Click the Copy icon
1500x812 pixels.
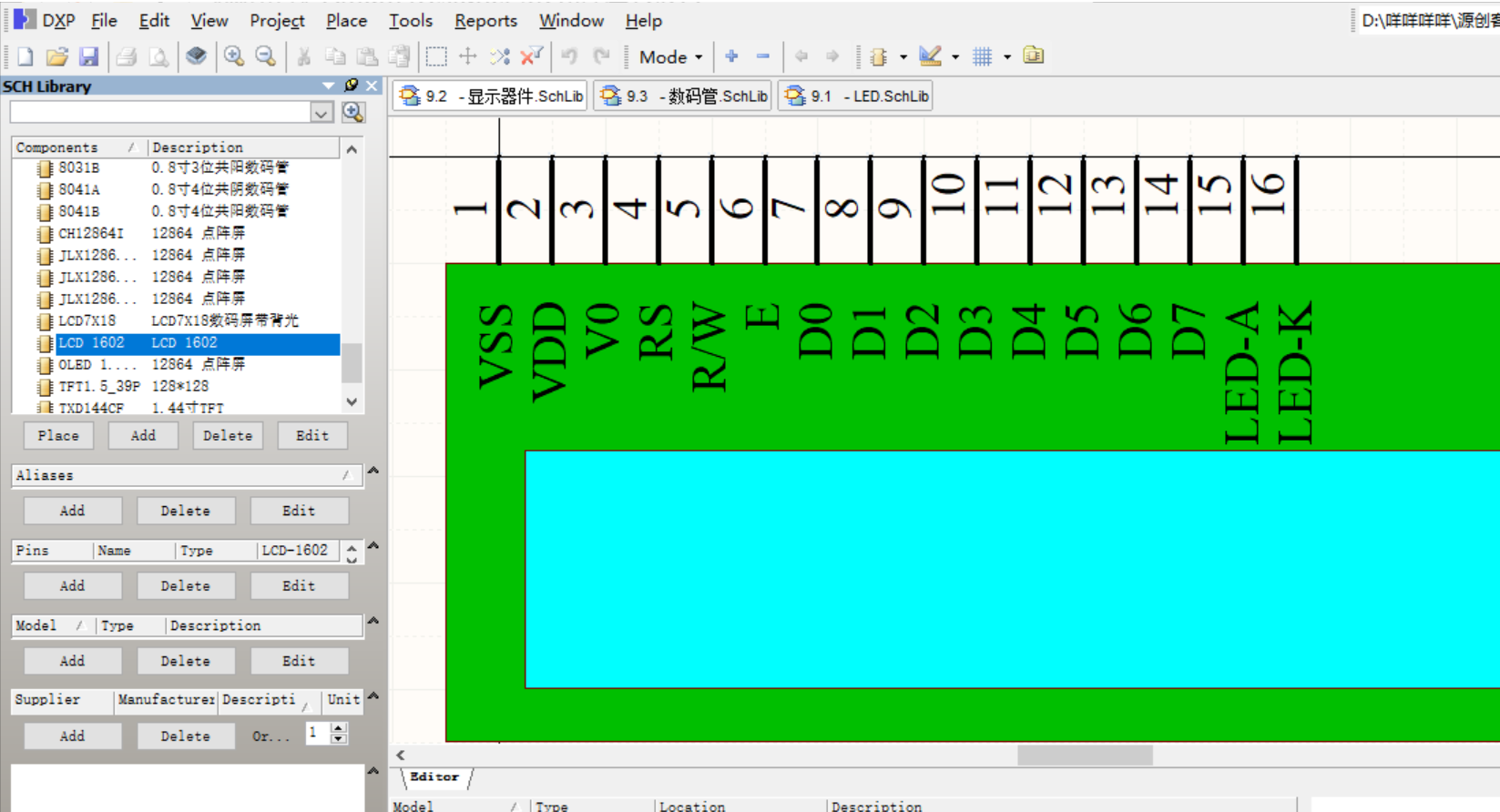click(335, 56)
